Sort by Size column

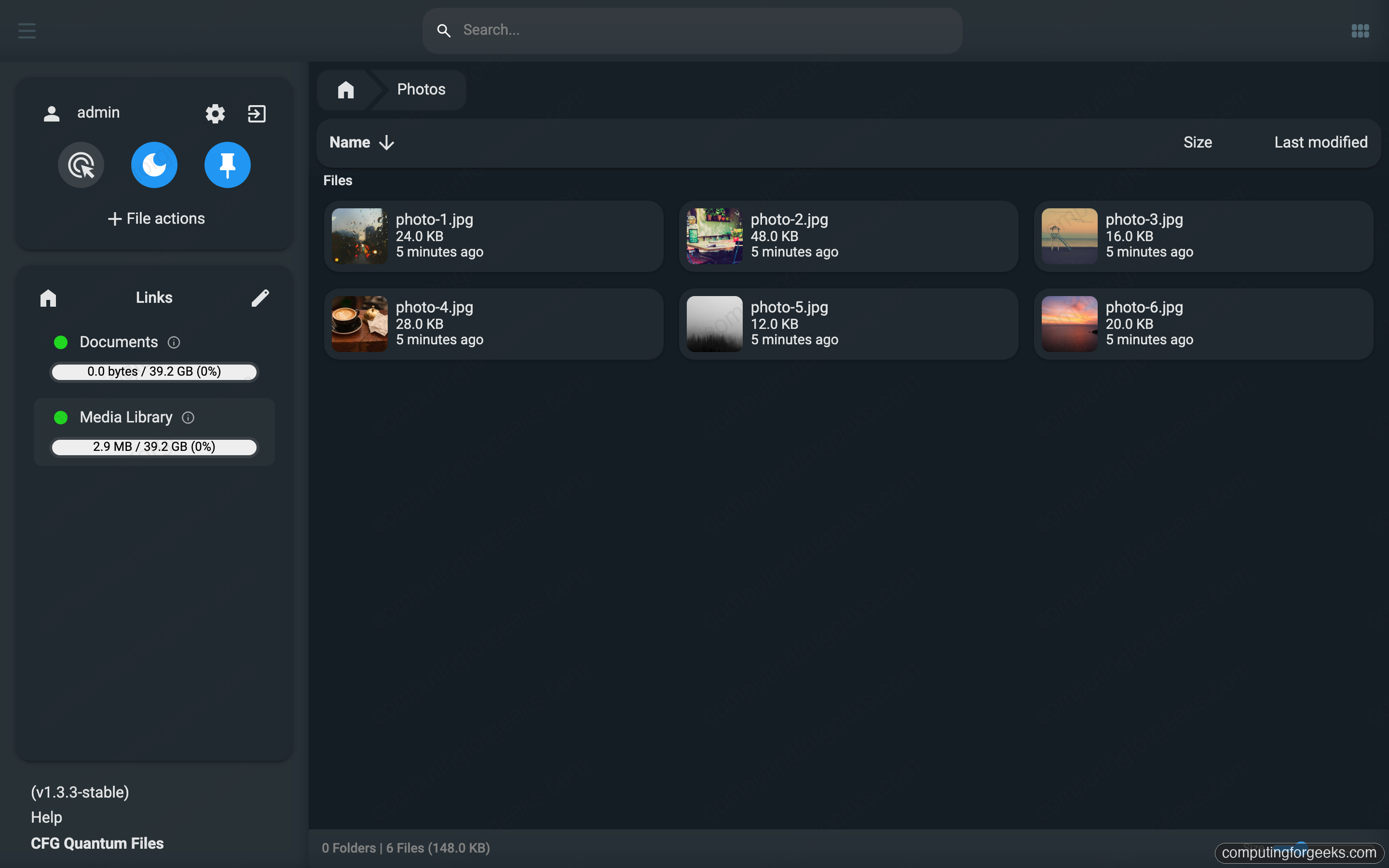[x=1198, y=142]
